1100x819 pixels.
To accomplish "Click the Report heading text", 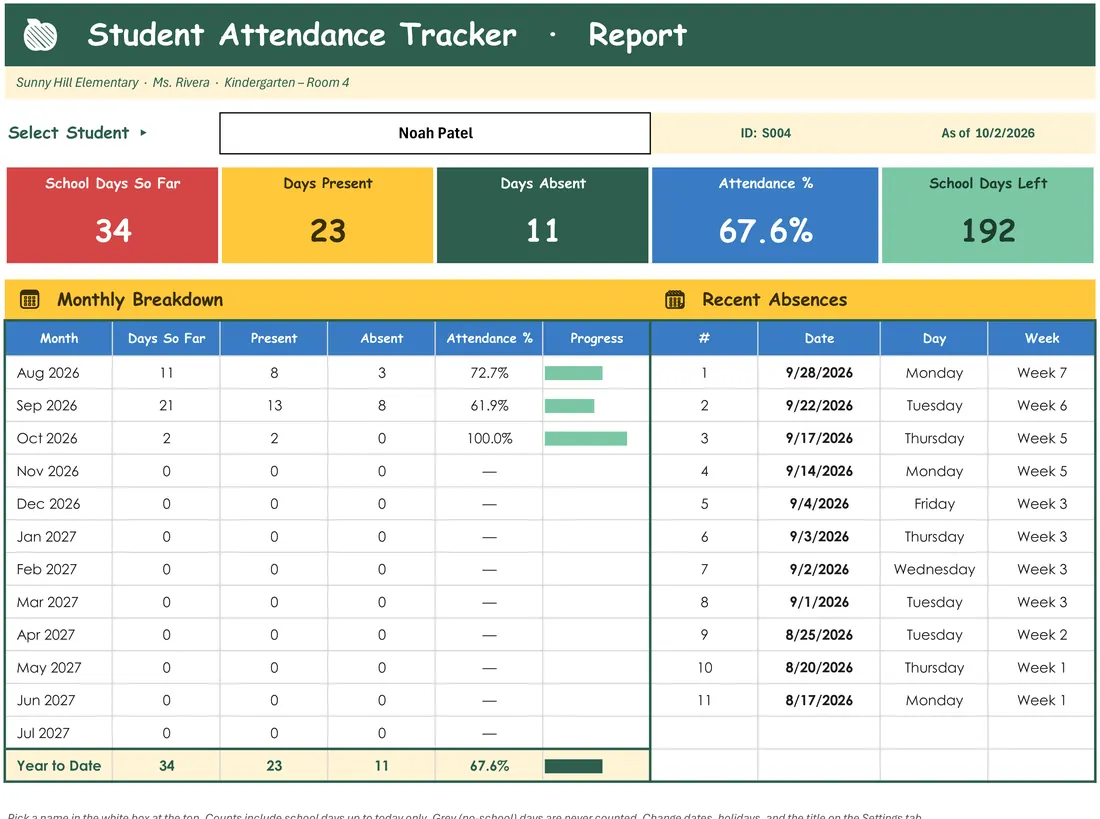I will coord(638,35).
